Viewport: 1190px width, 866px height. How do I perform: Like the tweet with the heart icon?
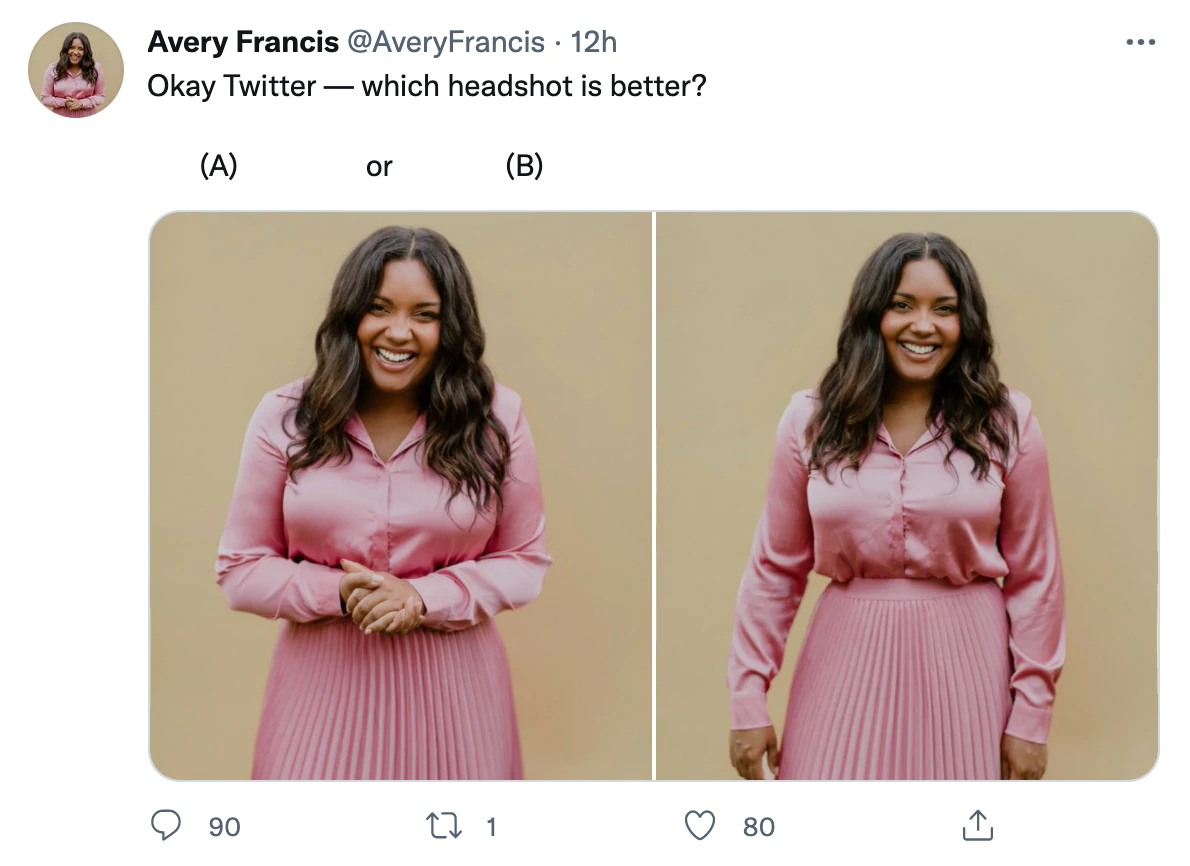click(x=700, y=826)
